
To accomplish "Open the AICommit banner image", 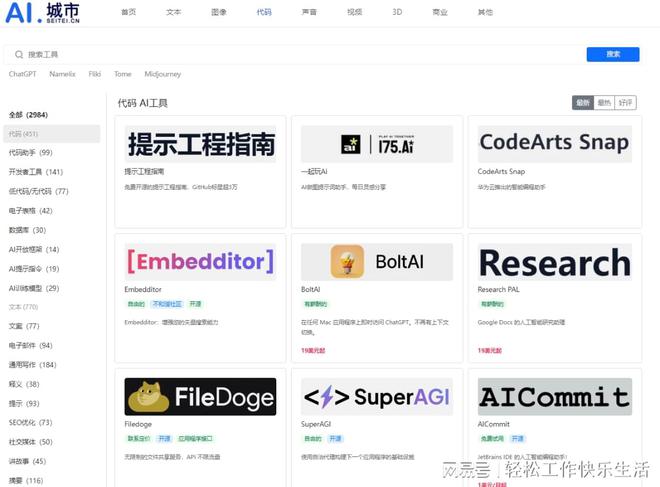I will click(x=555, y=397).
